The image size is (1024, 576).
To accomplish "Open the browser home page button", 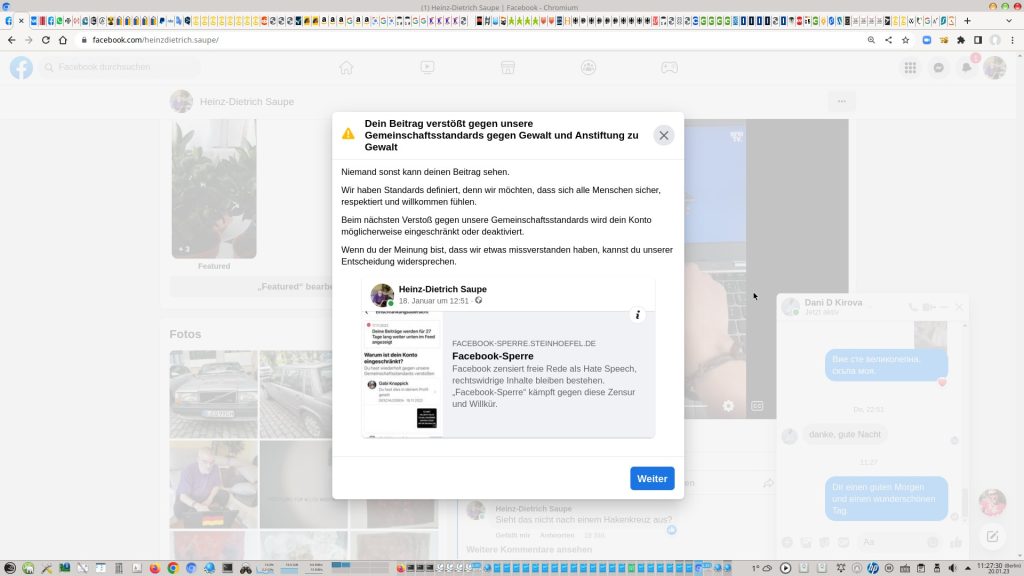I will (x=63, y=40).
